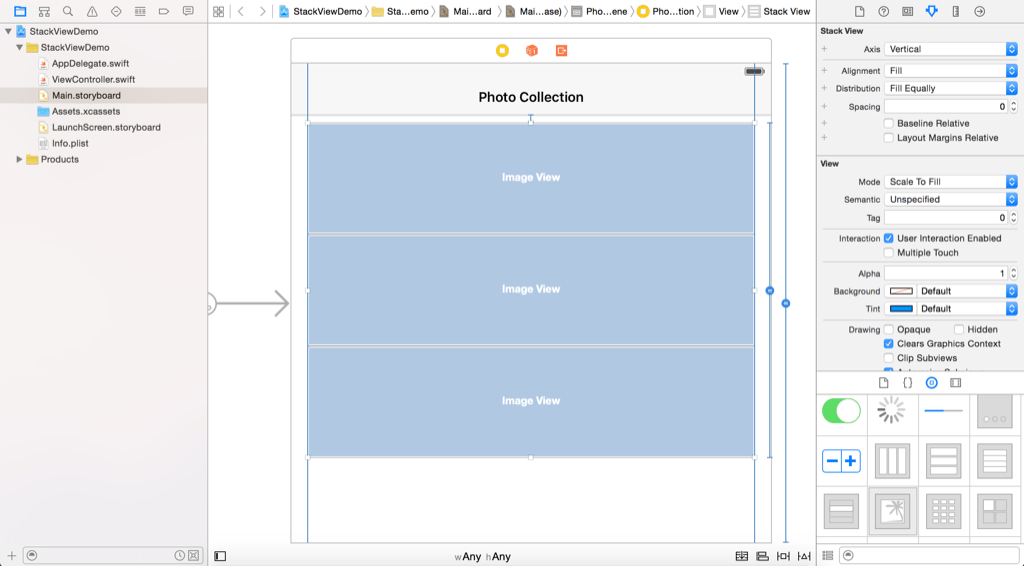Click the Pin constraints button

(783, 556)
